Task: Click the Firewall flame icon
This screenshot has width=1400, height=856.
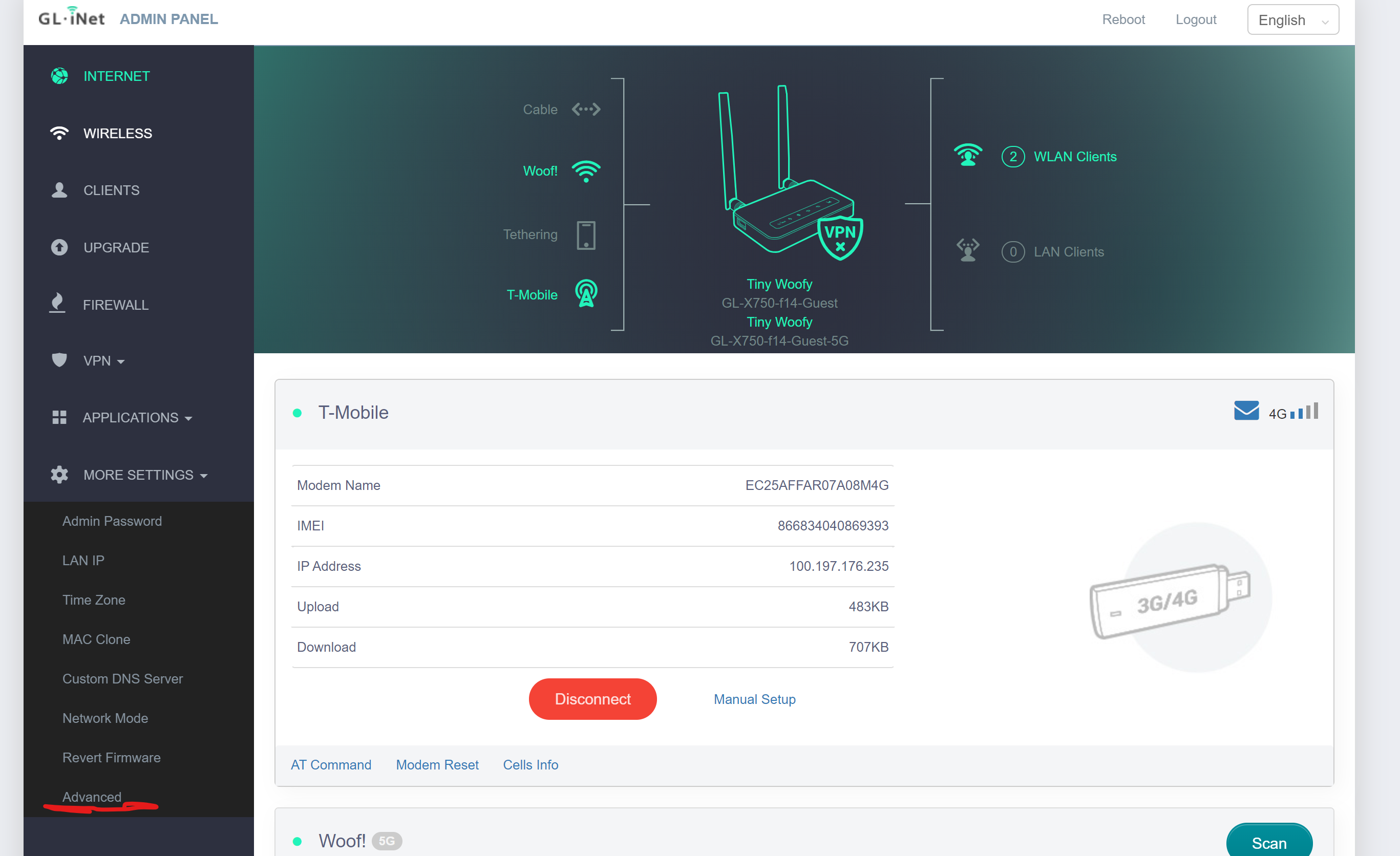Action: pos(57,303)
